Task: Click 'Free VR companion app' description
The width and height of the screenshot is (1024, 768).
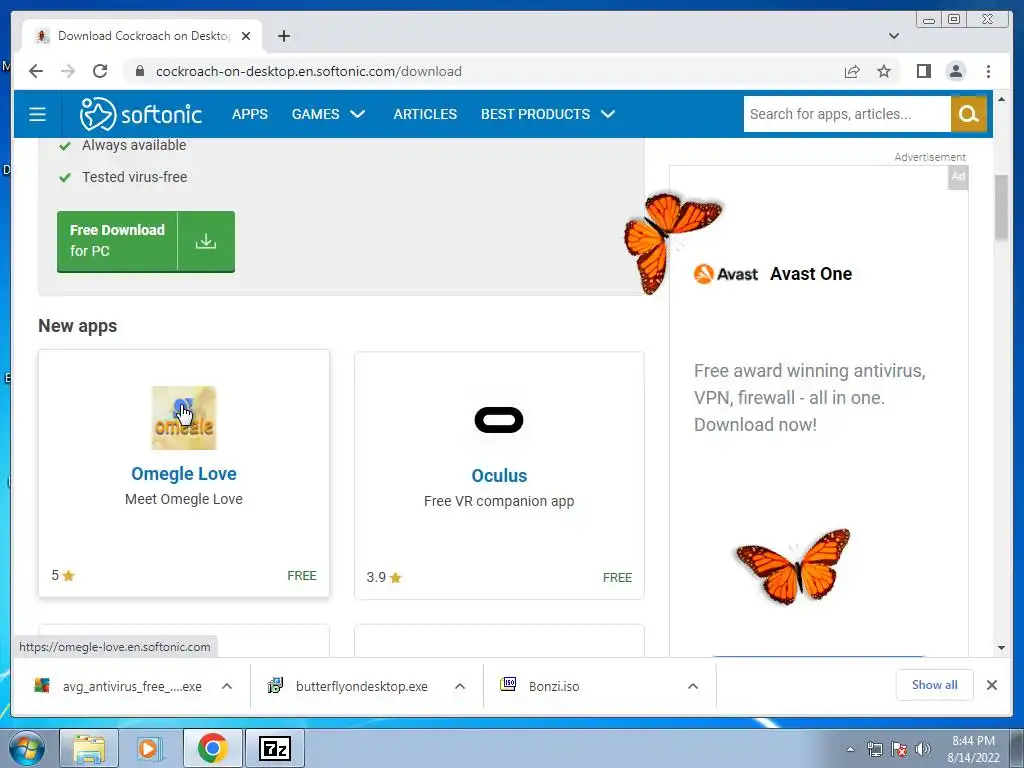Action: pyautogui.click(x=499, y=501)
